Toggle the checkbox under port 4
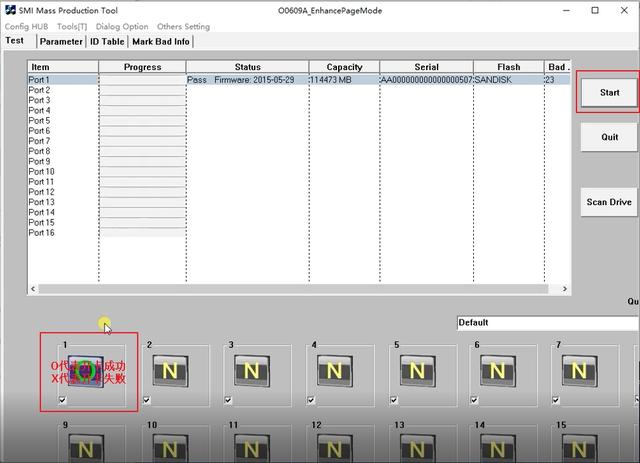640x463 pixels. coord(311,400)
